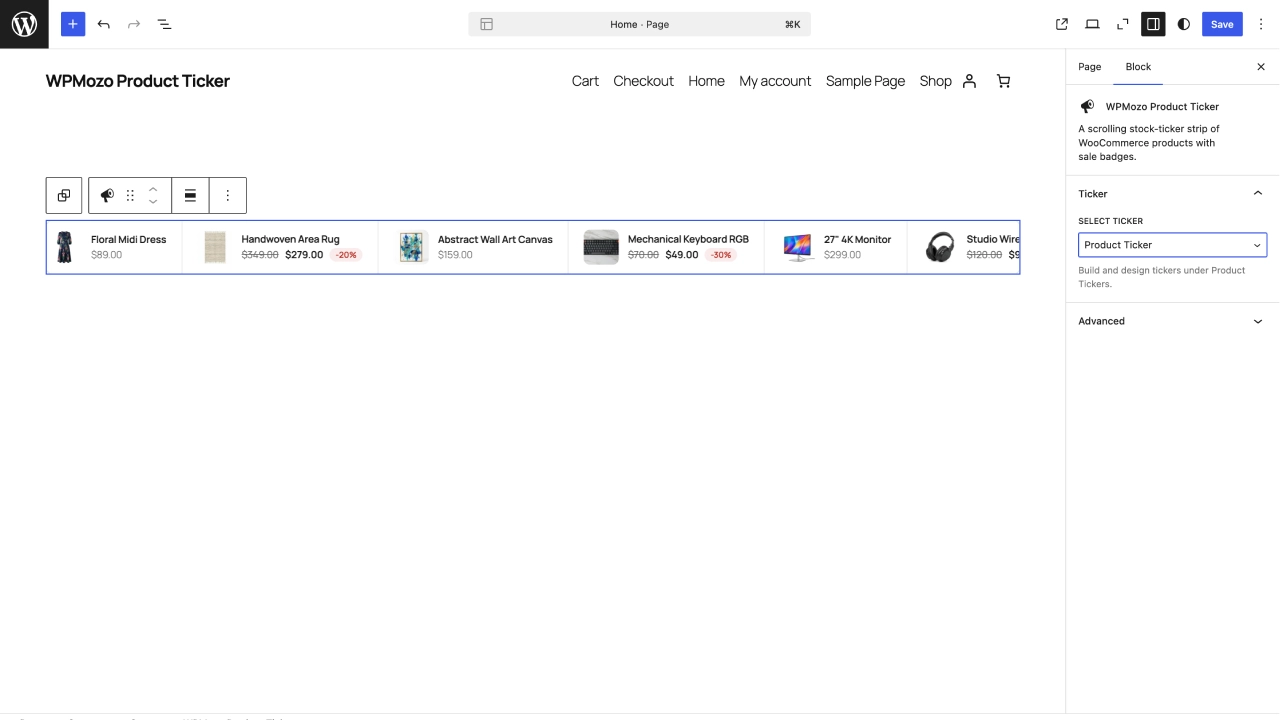Screen dimensions: 1280x720
Task: Open the Document Overview list view
Action: coord(165,24)
